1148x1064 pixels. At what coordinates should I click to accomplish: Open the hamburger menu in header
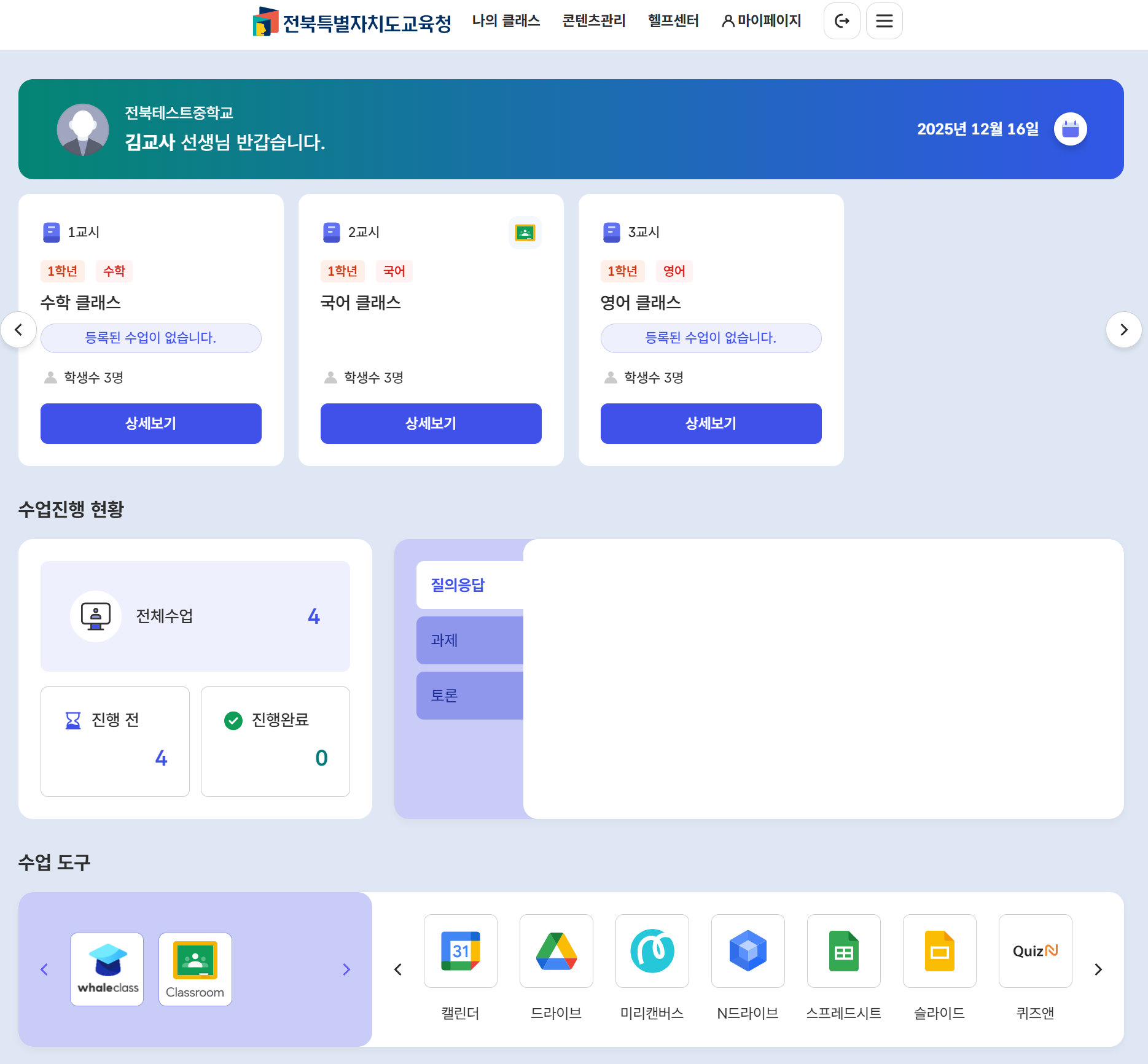click(x=884, y=21)
